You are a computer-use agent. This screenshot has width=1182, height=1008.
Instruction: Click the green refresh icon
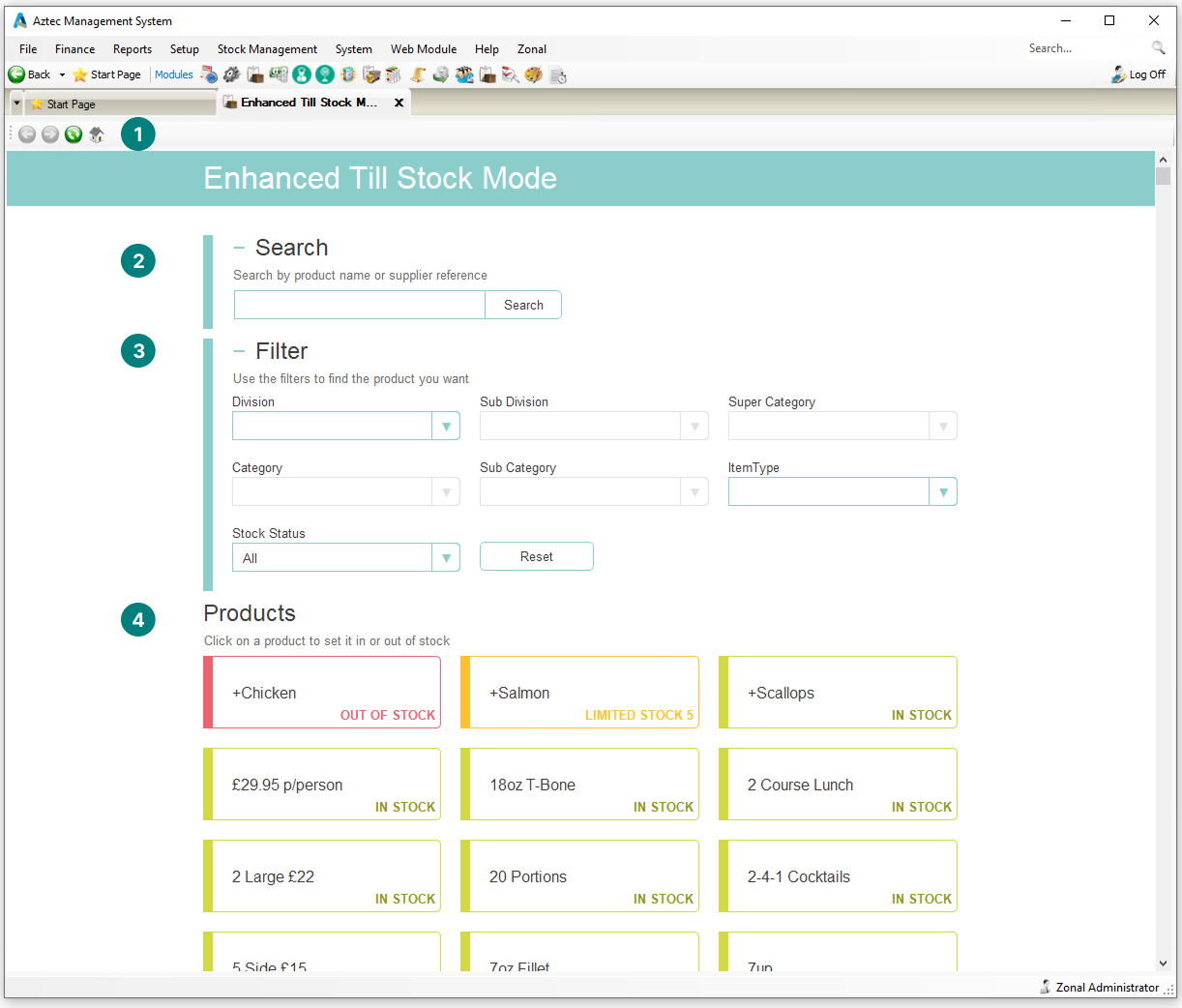tap(74, 134)
